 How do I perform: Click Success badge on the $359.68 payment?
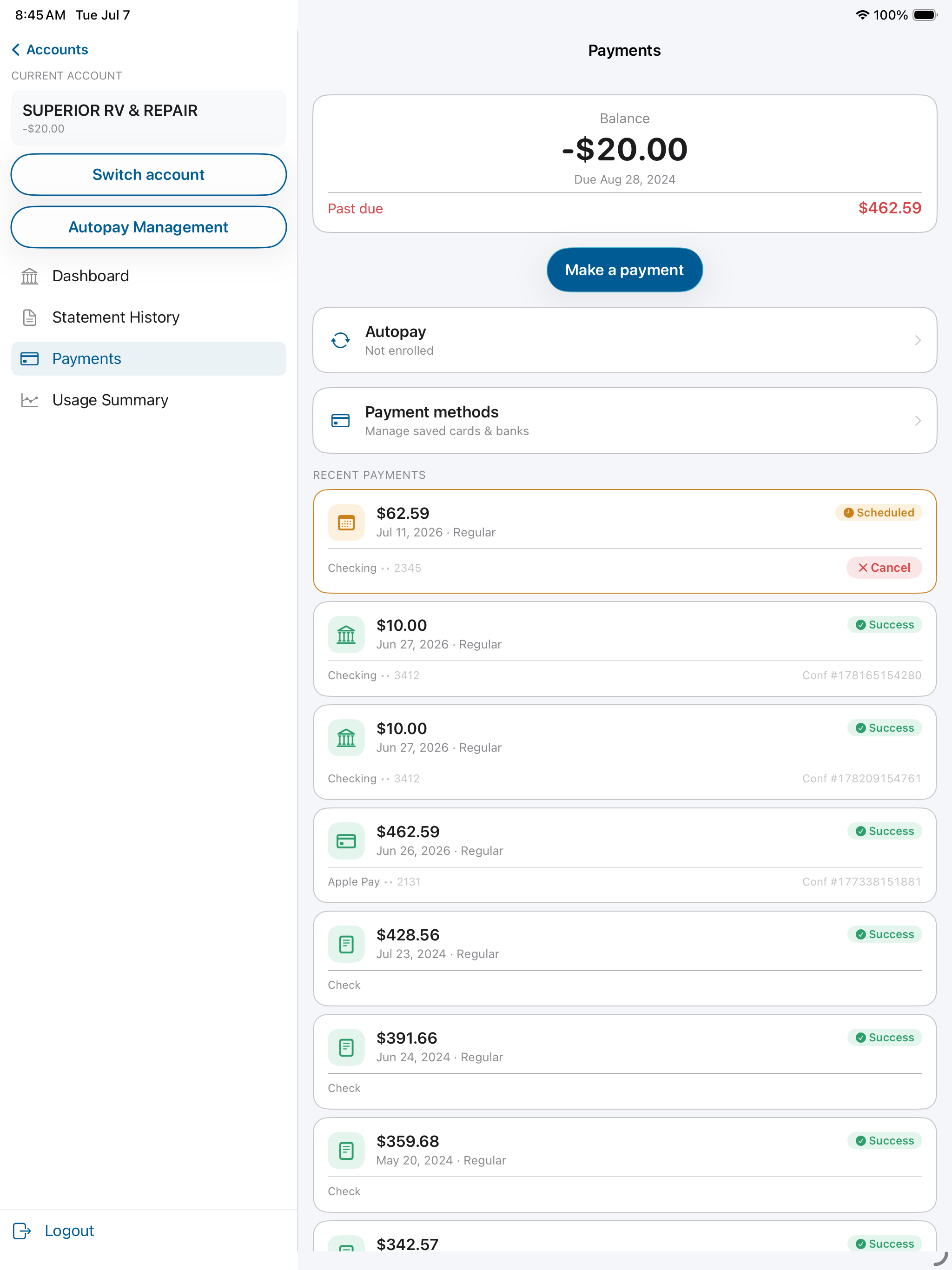885,1141
